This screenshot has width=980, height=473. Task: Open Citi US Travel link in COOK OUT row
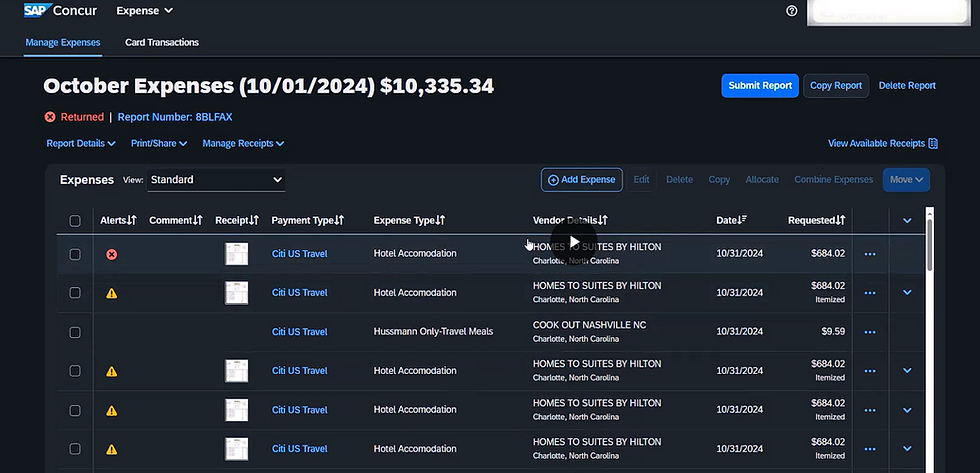299,332
